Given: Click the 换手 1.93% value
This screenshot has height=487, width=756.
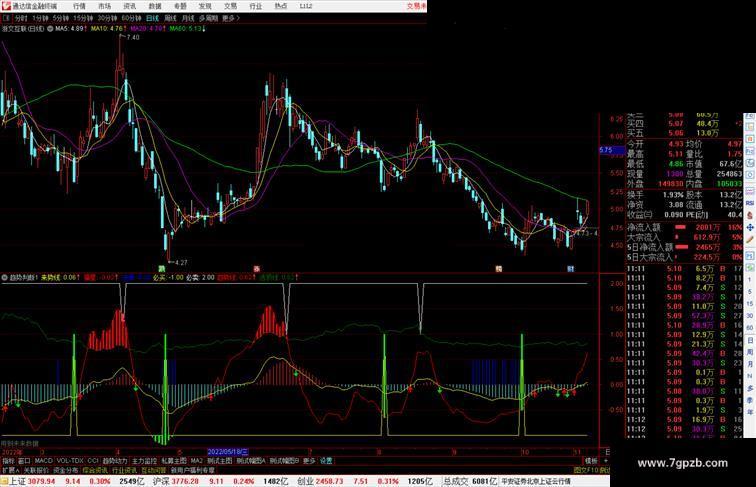Looking at the screenshot, I should [673, 195].
